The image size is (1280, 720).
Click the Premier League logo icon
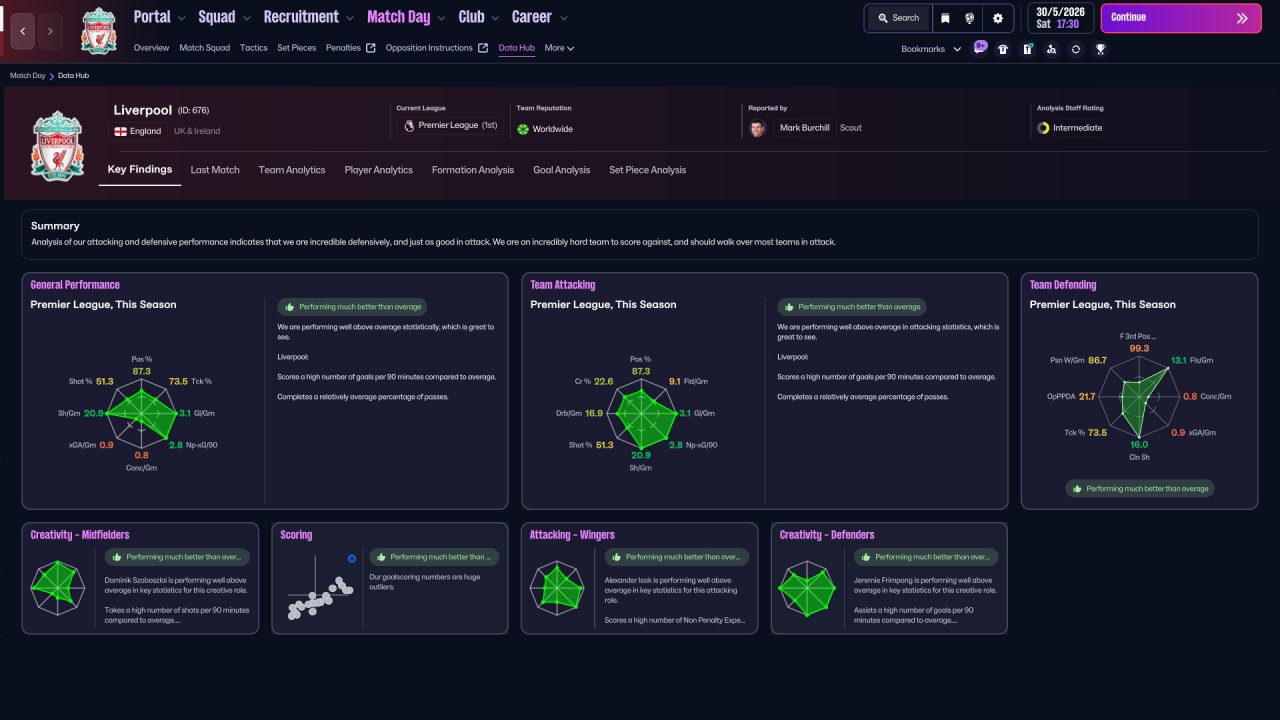[408, 126]
